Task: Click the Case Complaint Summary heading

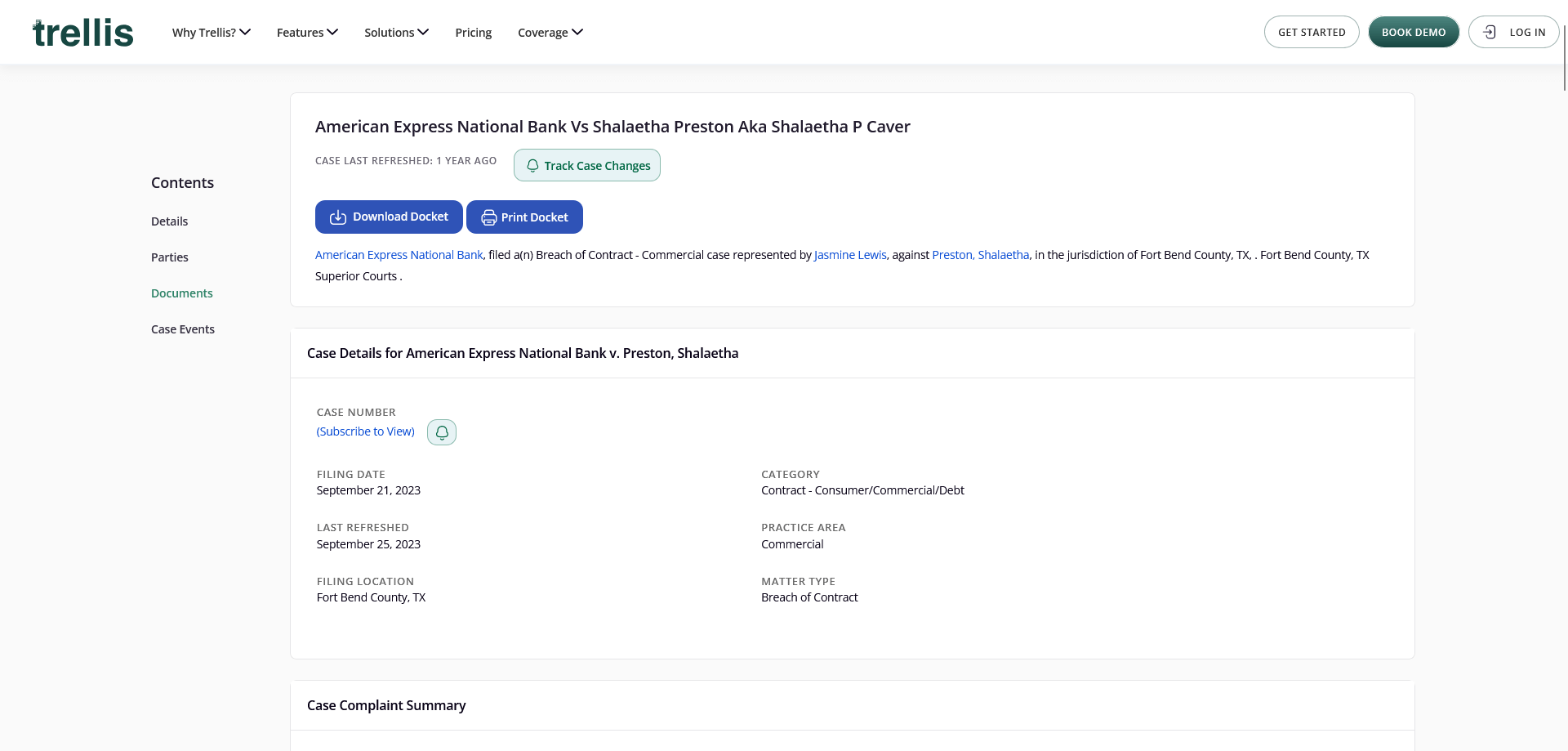Action: pyautogui.click(x=386, y=705)
